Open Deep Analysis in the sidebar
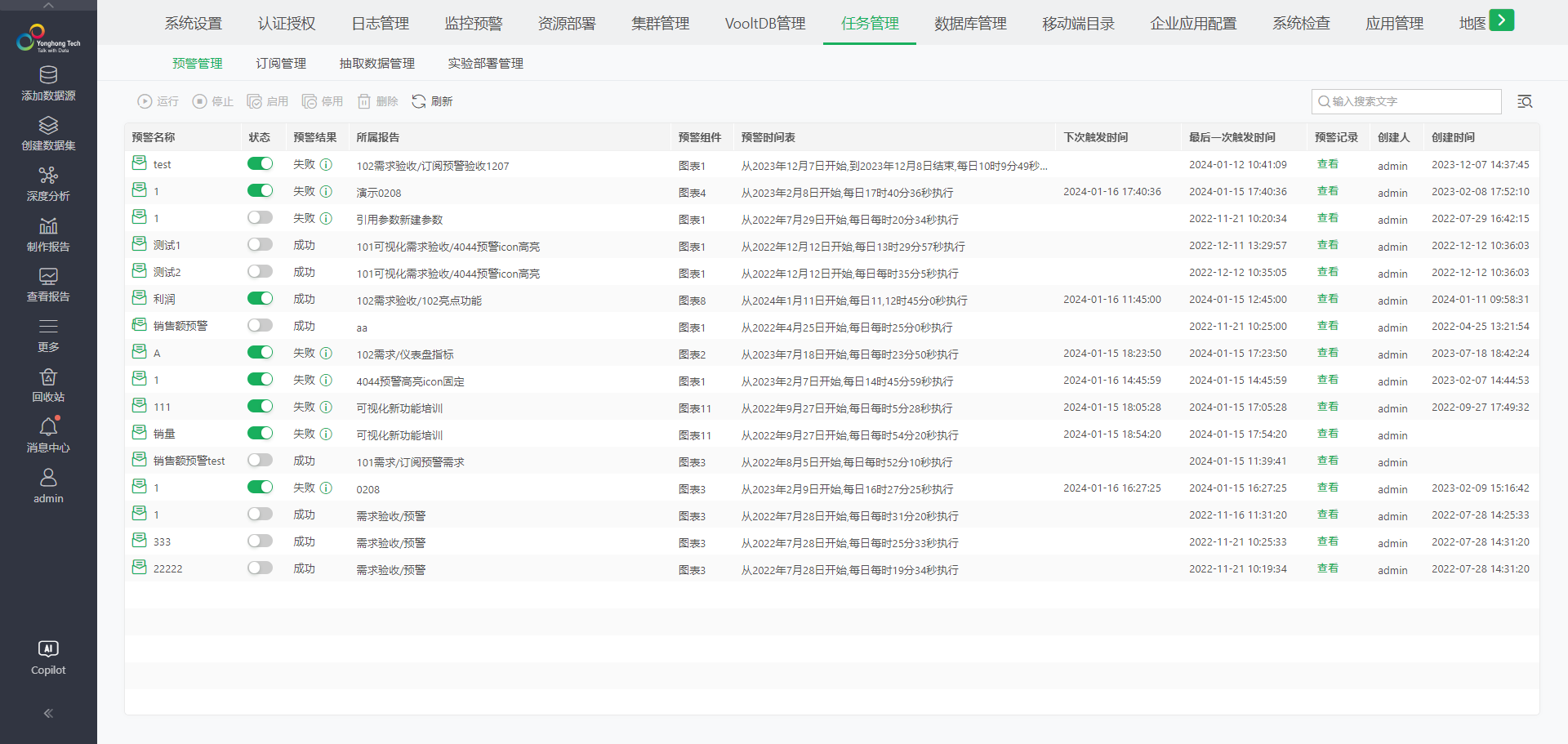The width and height of the screenshot is (1568, 744). 48,176
